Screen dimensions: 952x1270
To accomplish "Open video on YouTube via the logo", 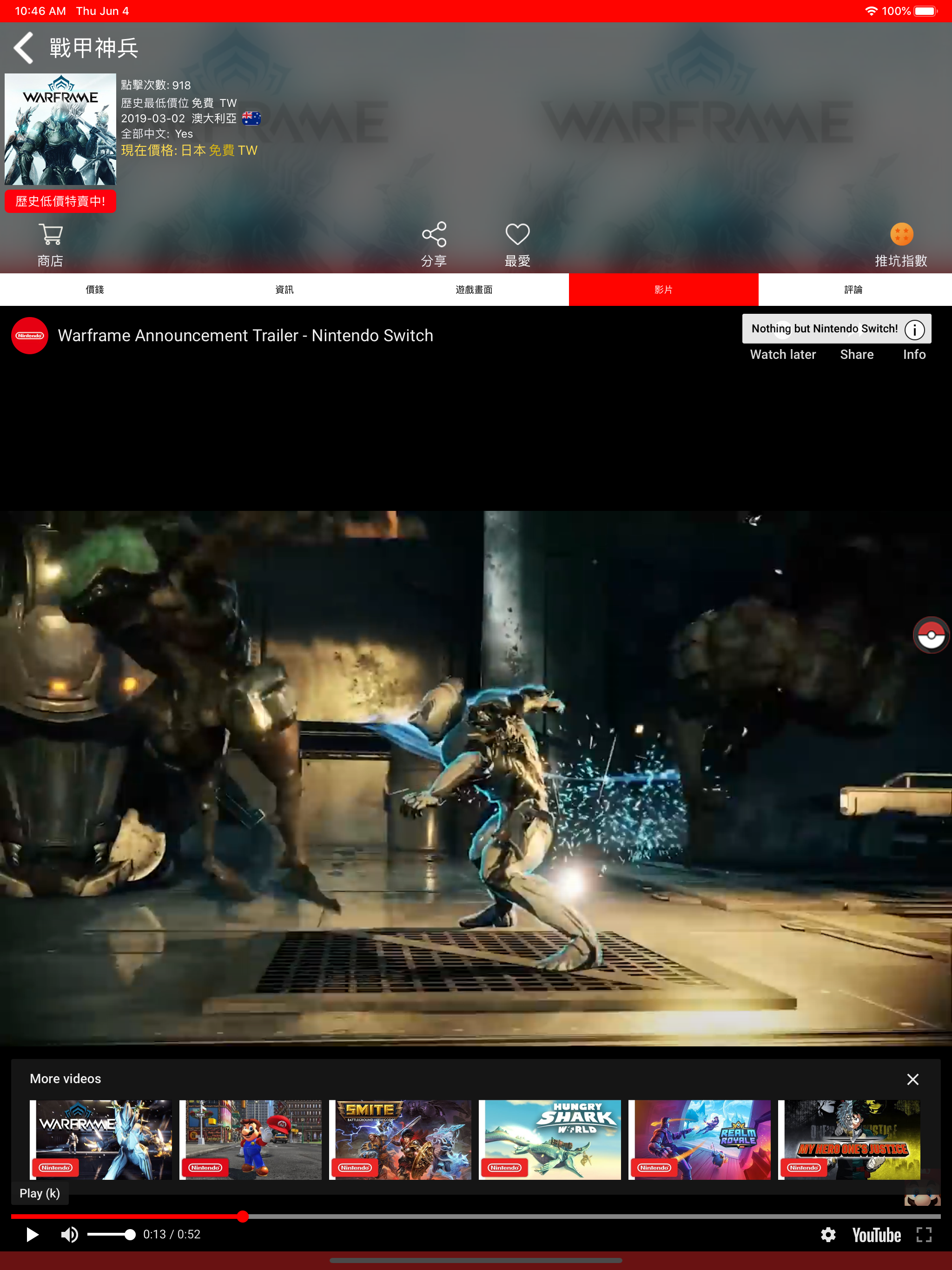I will [x=876, y=1235].
